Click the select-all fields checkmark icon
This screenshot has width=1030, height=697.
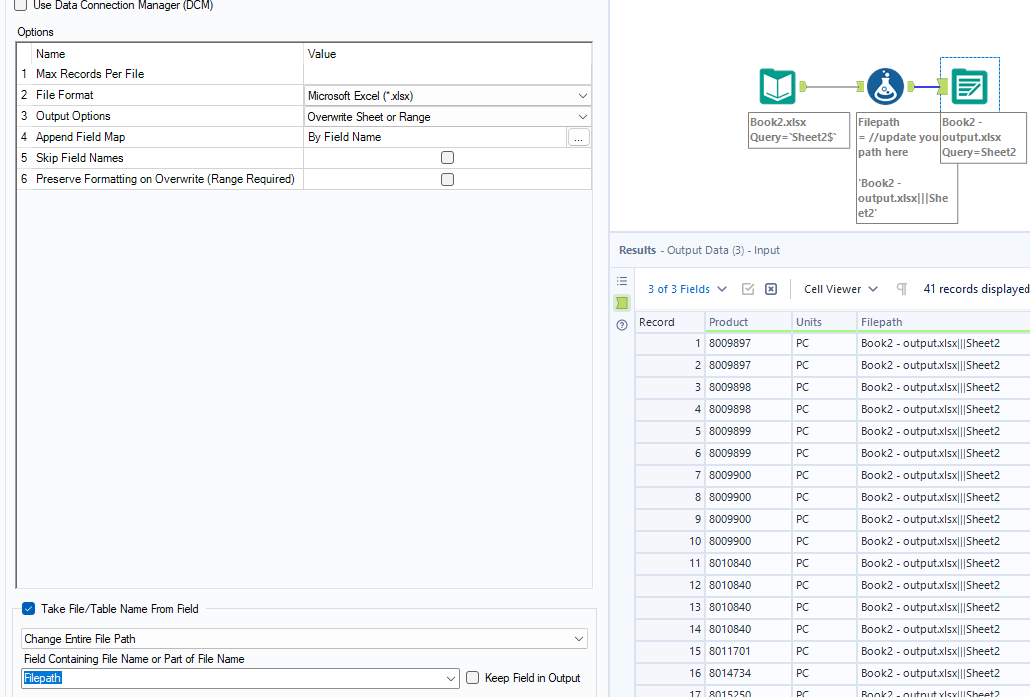(748, 288)
